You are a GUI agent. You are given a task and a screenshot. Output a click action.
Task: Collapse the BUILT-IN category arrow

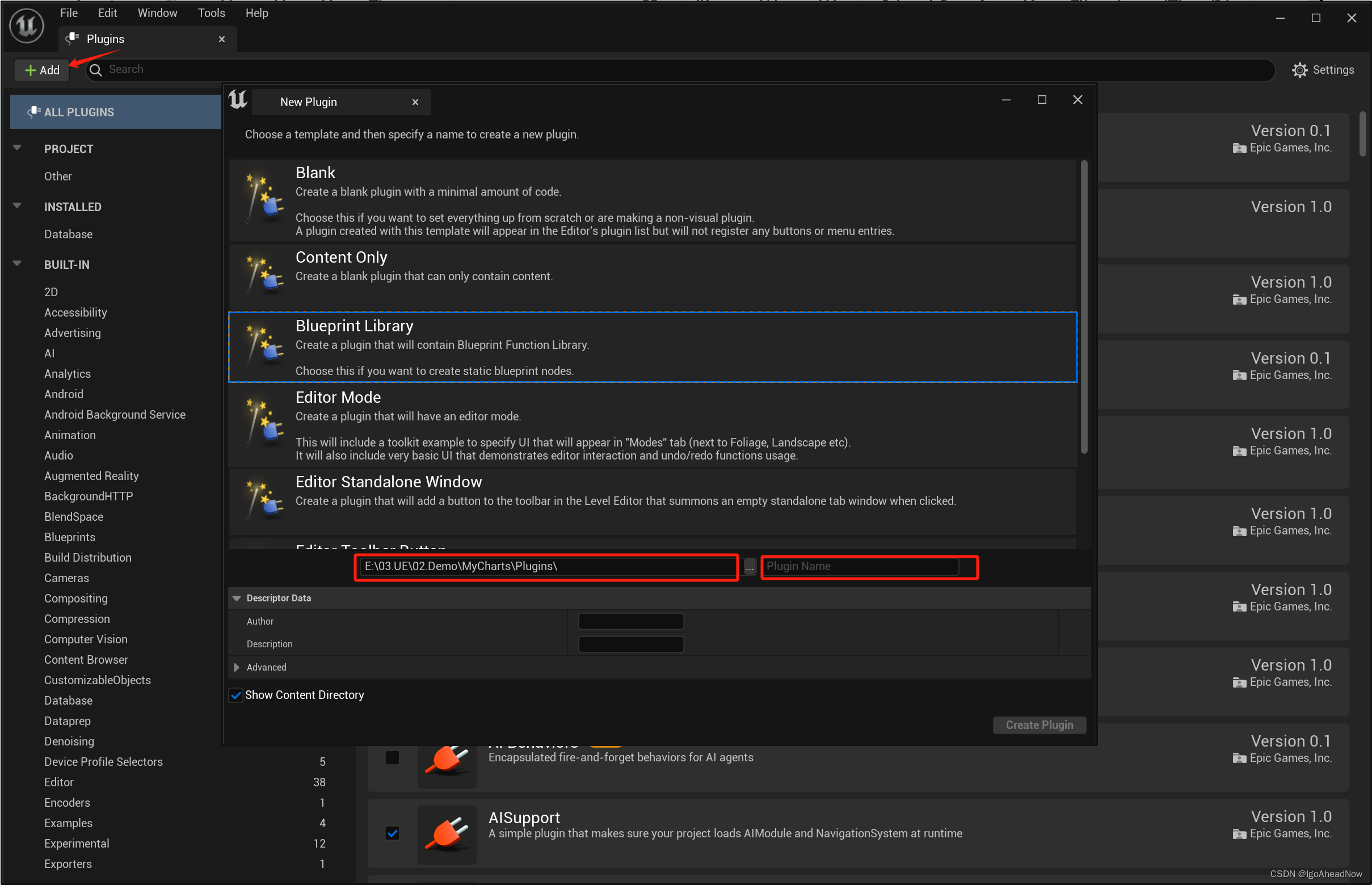(17, 264)
